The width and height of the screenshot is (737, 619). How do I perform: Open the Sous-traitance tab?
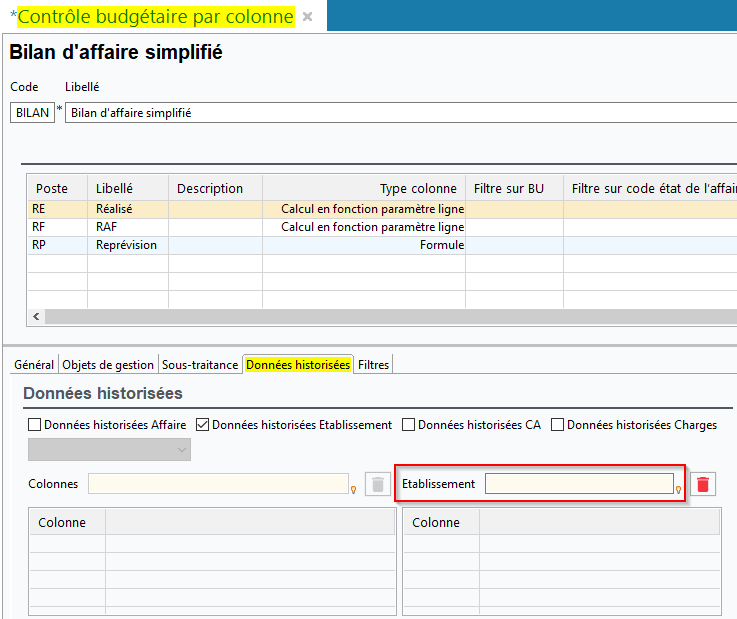click(200, 365)
